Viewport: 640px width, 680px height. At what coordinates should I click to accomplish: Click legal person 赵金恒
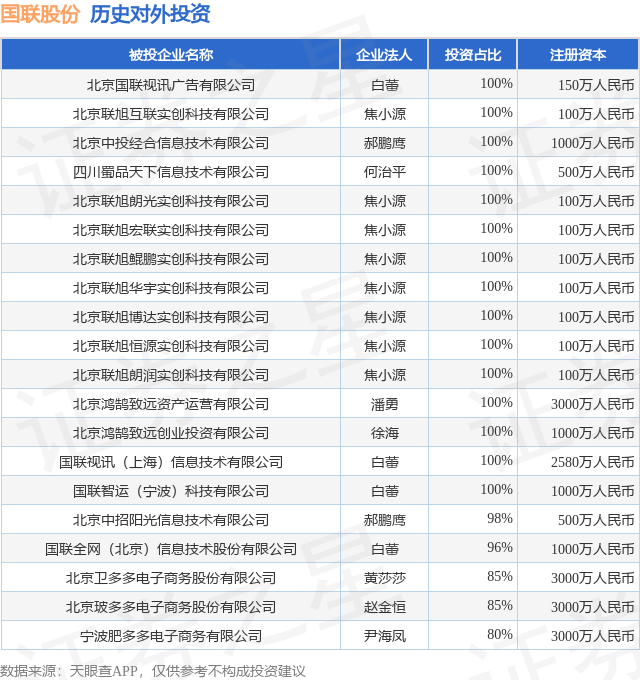pyautogui.click(x=385, y=607)
